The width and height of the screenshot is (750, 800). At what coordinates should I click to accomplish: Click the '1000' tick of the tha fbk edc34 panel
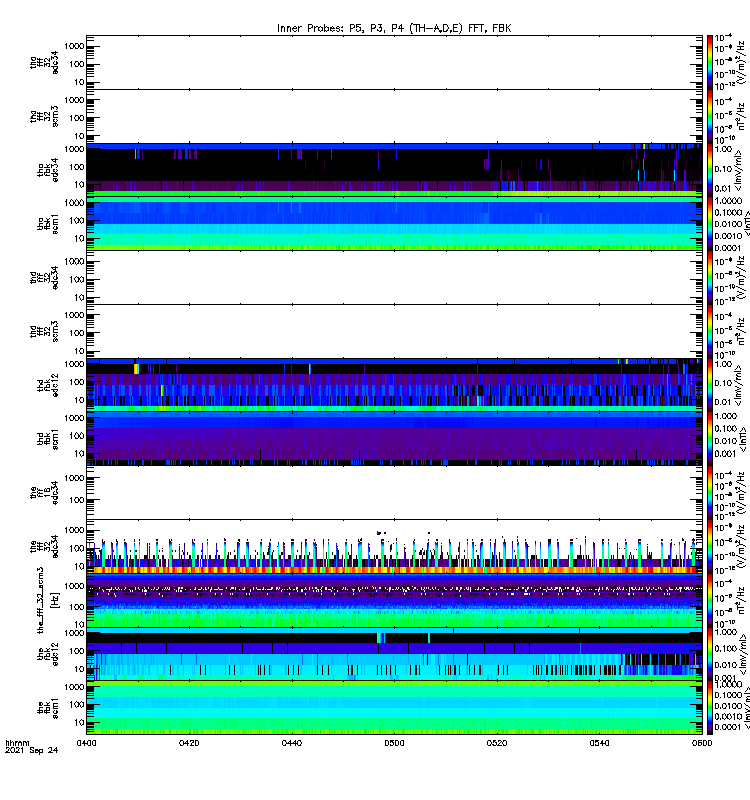pyautogui.click(x=74, y=149)
